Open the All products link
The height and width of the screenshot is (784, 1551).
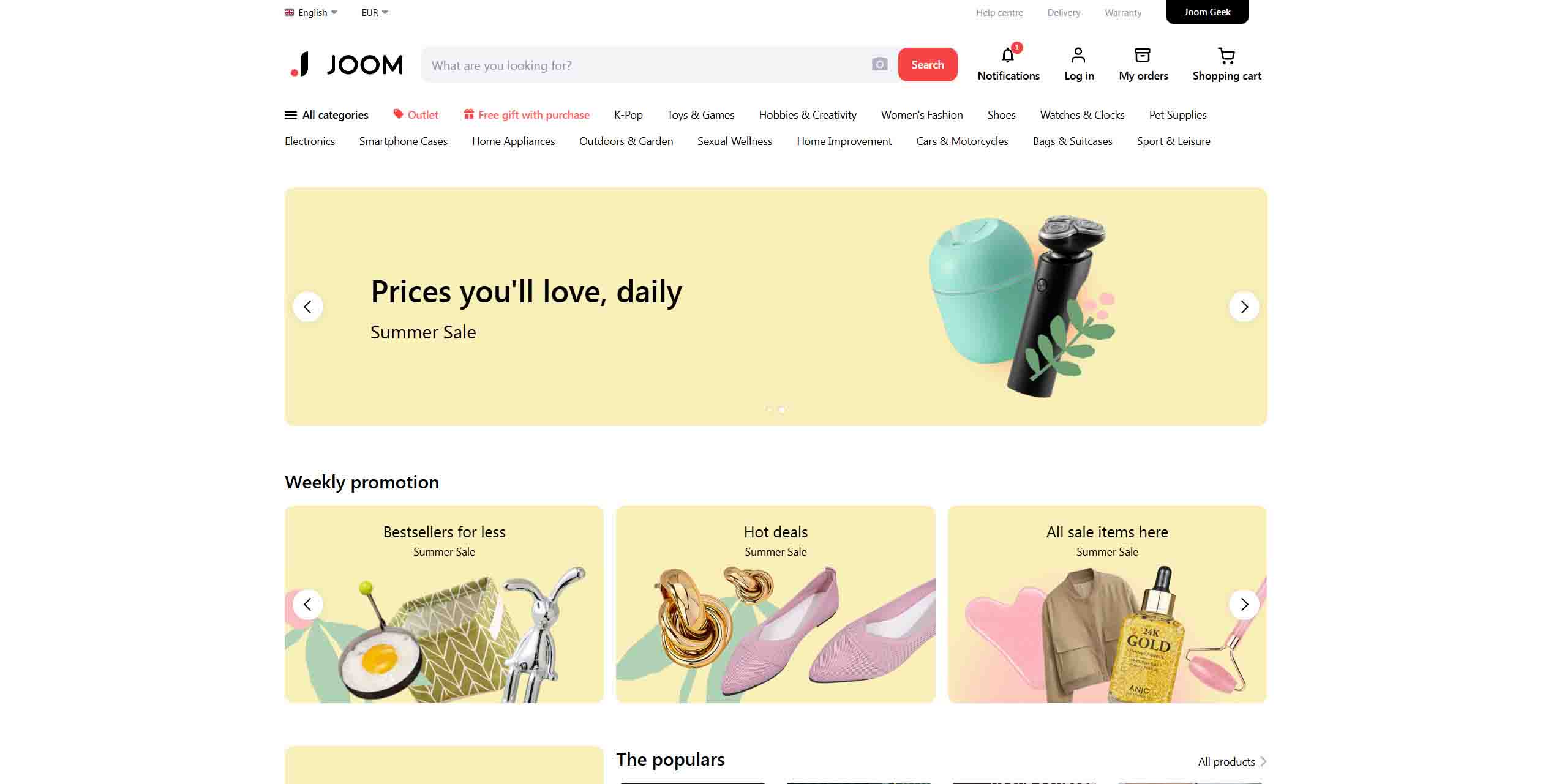pos(1232,762)
